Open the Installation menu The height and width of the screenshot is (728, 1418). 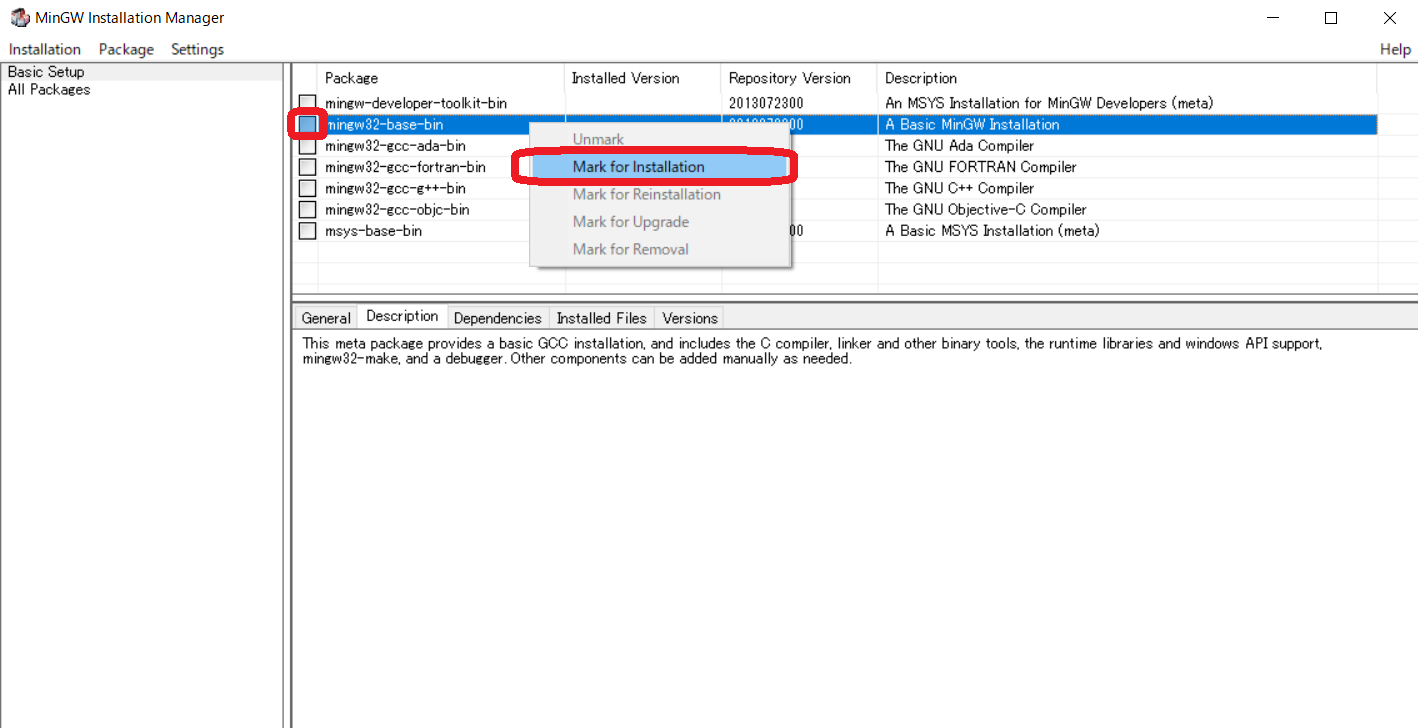click(45, 49)
